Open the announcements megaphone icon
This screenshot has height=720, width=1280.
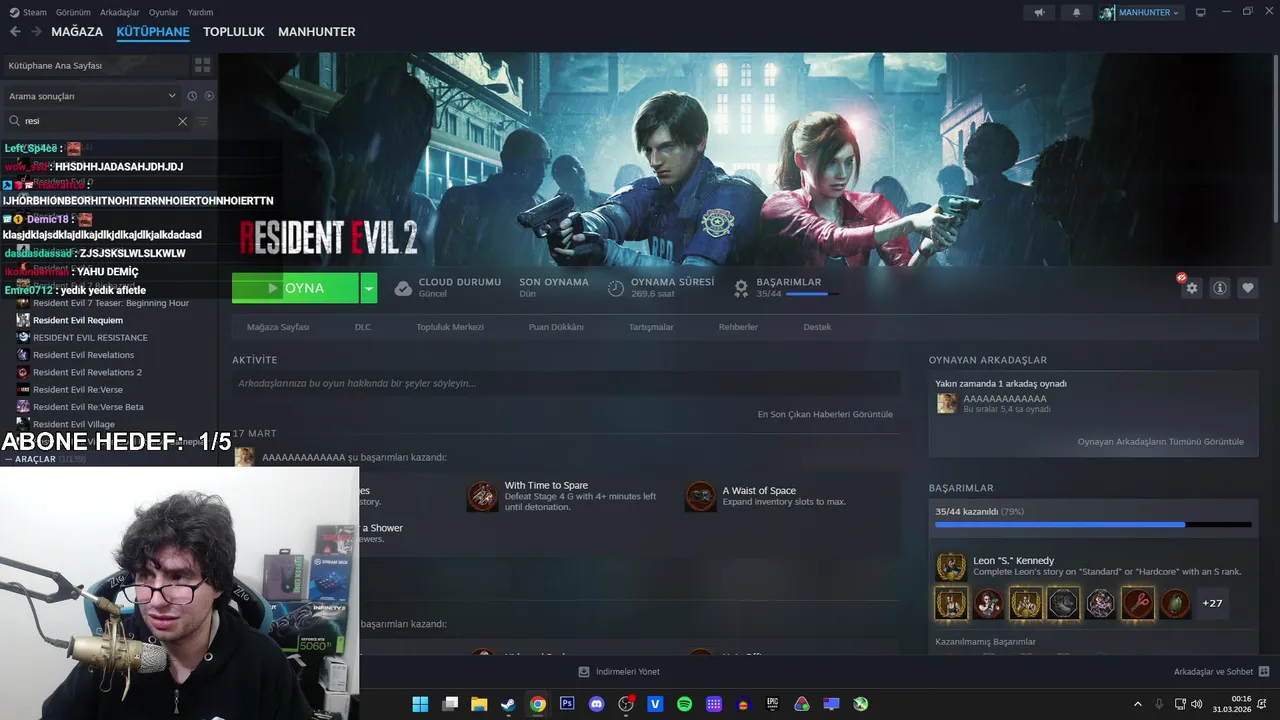pyautogui.click(x=1040, y=12)
